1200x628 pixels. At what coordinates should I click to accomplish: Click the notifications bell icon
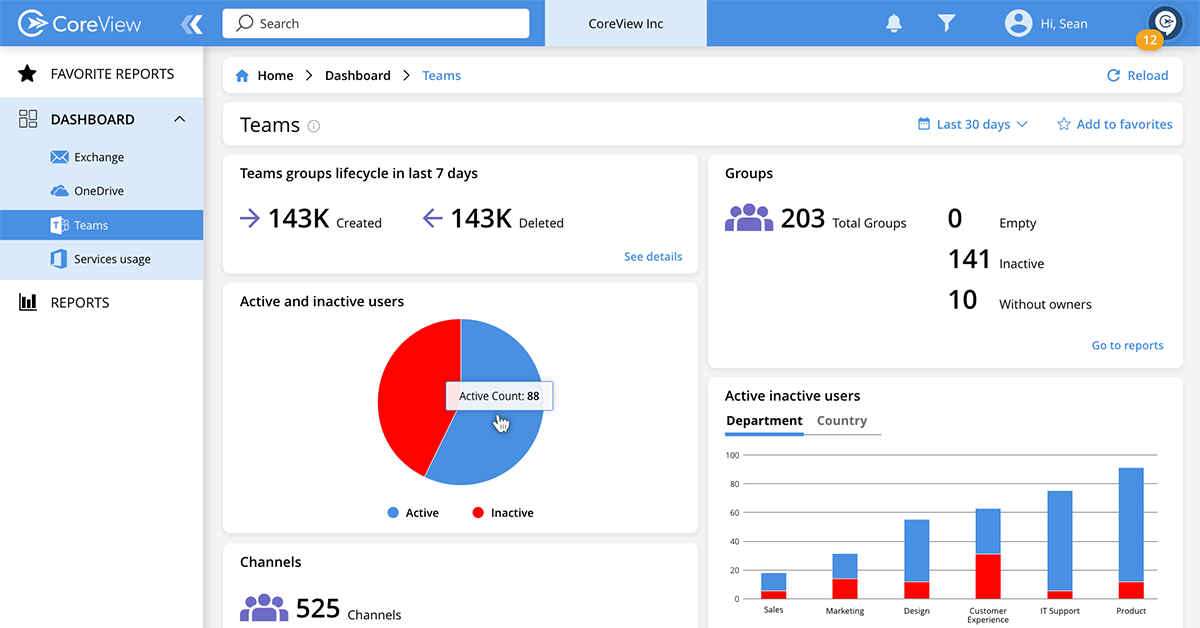click(893, 22)
